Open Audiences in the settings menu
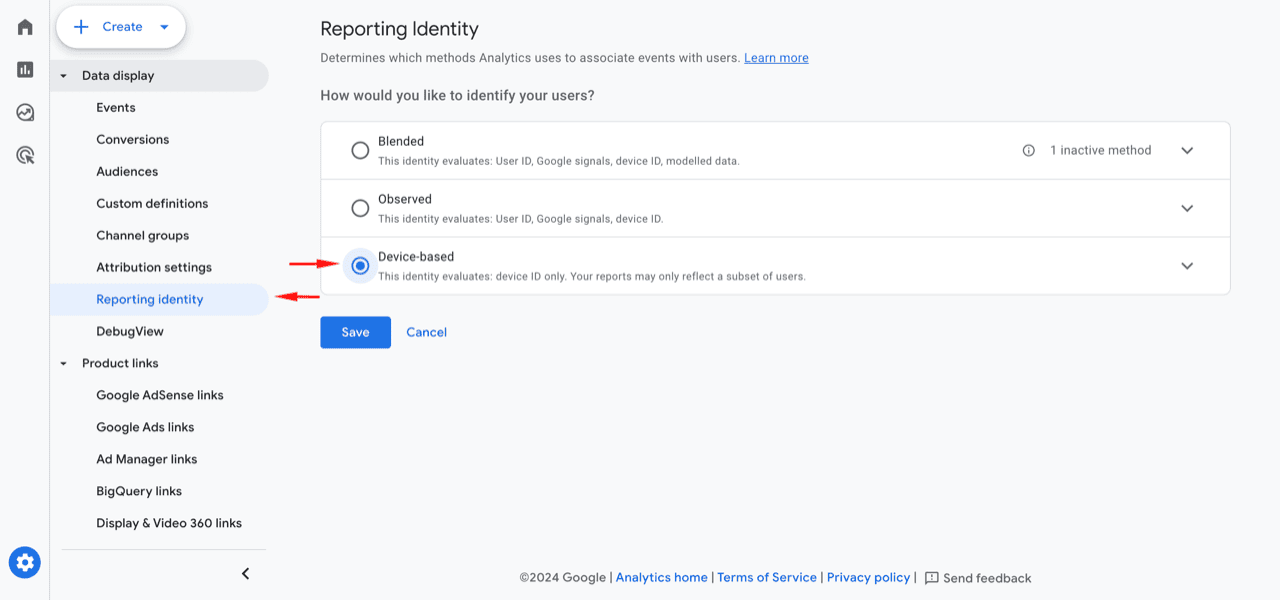The height and width of the screenshot is (600, 1280). coord(127,172)
